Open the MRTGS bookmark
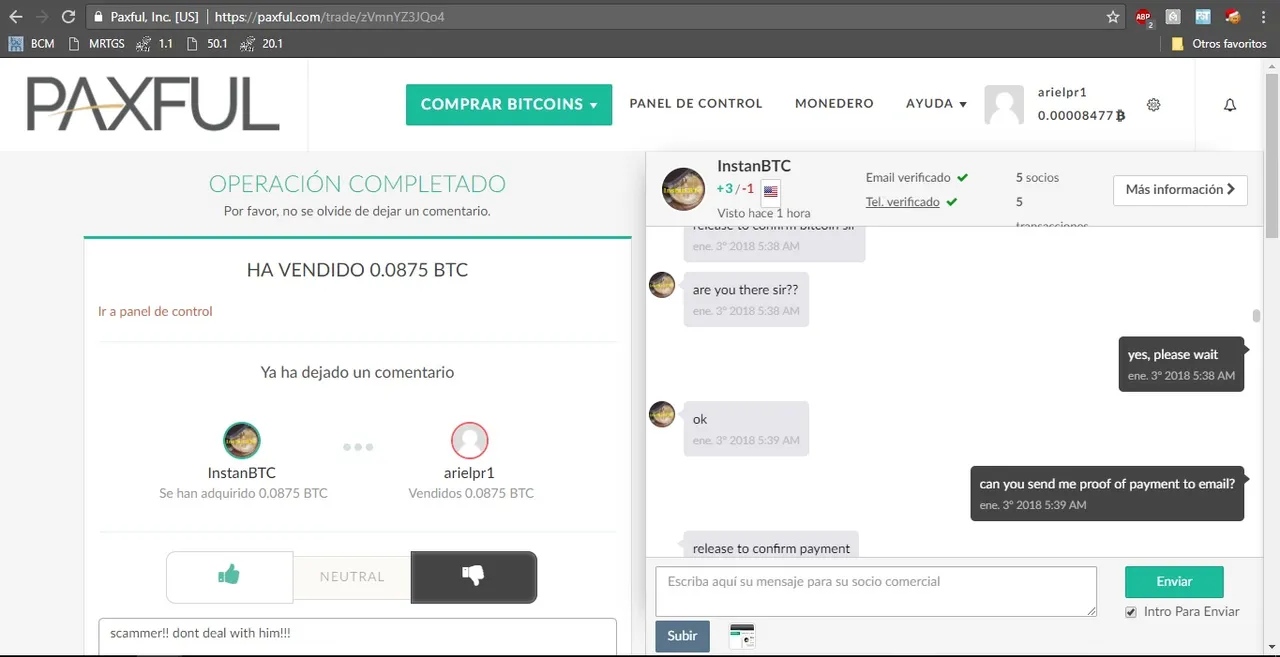 tap(96, 44)
